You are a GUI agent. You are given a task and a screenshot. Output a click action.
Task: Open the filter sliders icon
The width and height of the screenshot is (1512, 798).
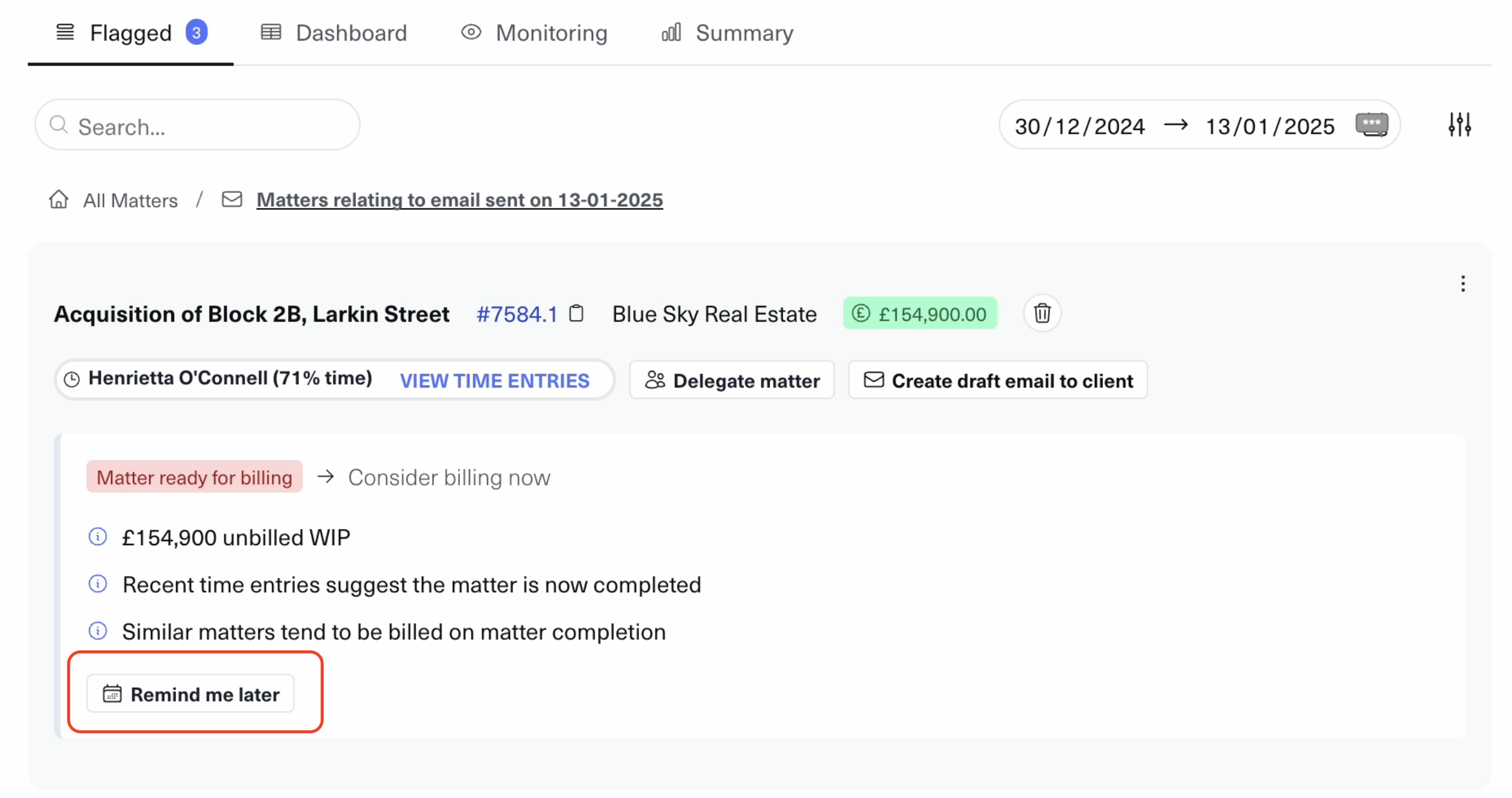click(1459, 125)
